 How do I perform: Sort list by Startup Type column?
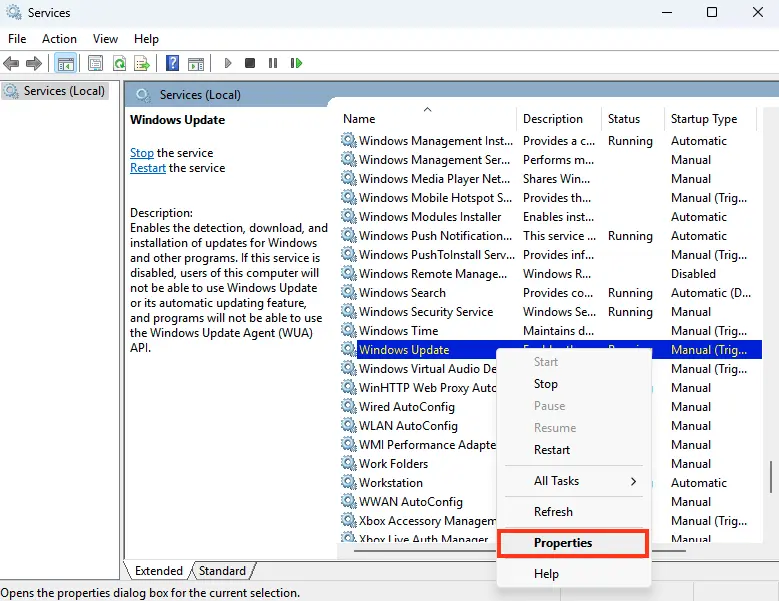(704, 119)
